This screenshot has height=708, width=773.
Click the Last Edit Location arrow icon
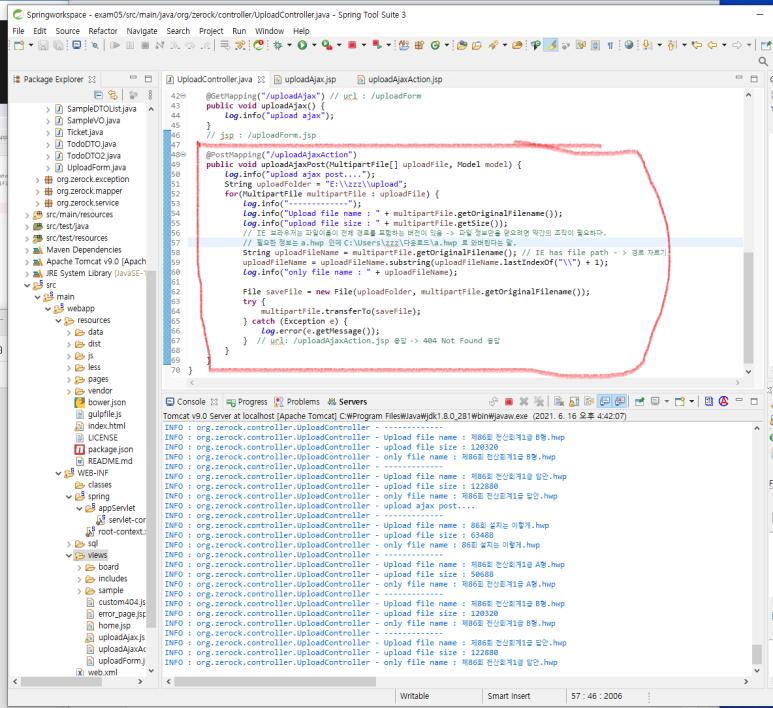[x=697, y=45]
